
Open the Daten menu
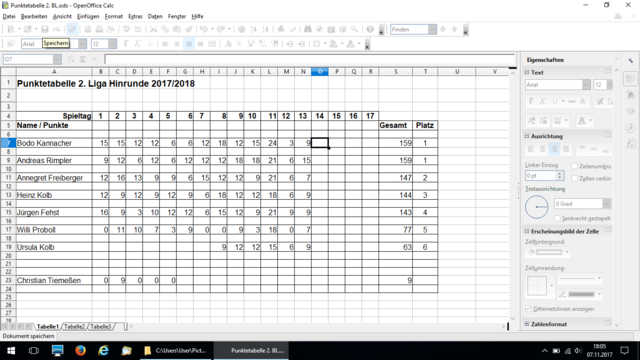(155, 16)
